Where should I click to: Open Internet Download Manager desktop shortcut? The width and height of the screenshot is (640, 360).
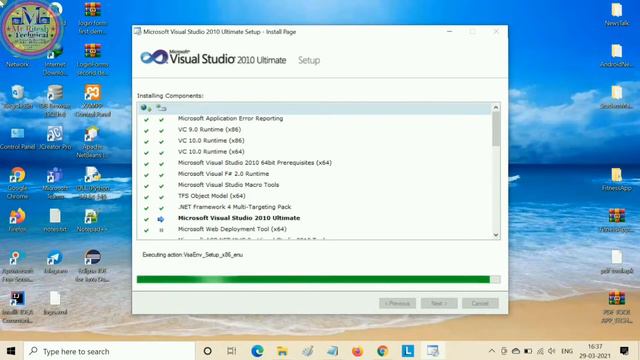pyautogui.click(x=55, y=61)
